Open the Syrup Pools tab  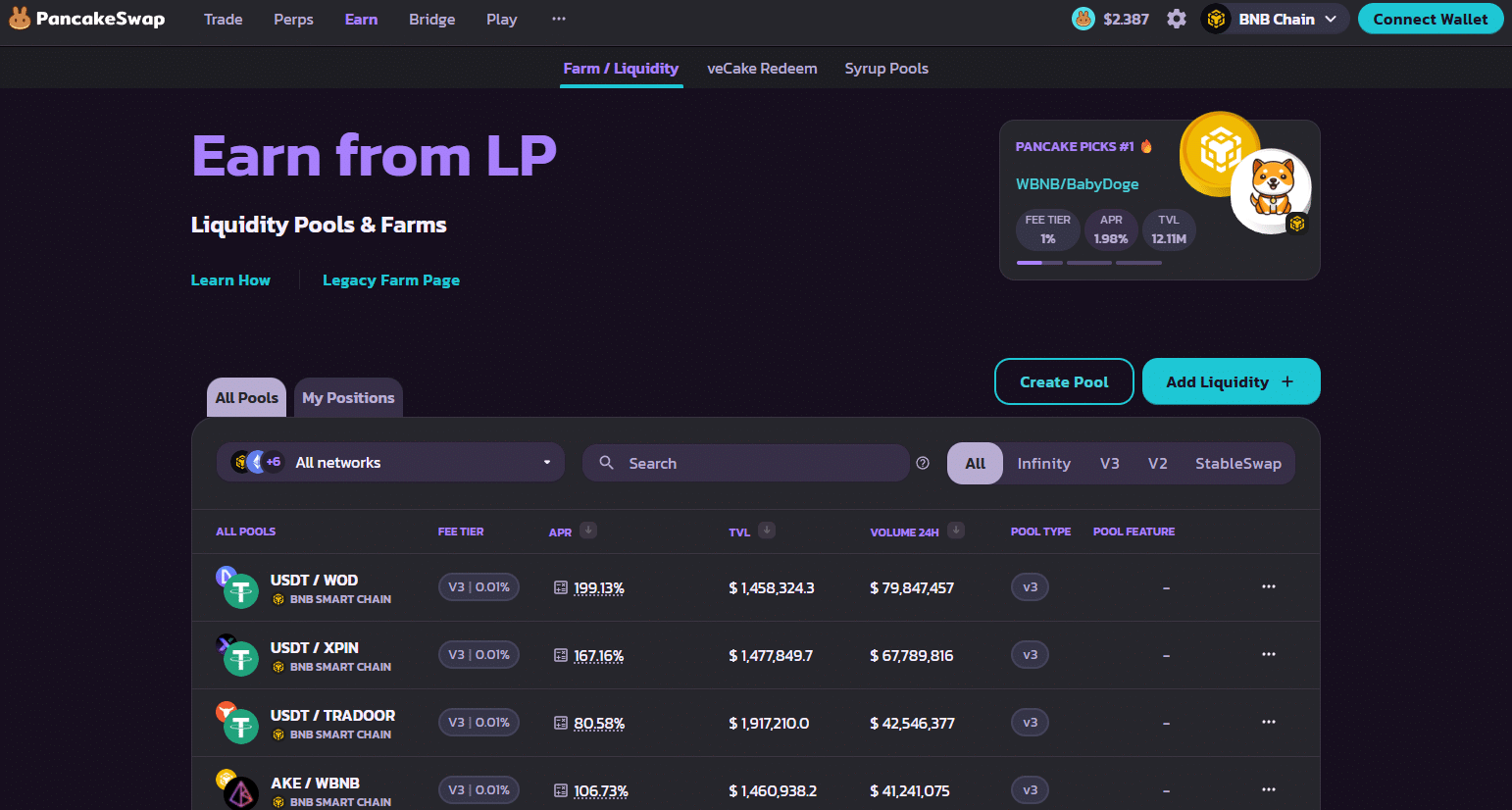click(x=886, y=68)
